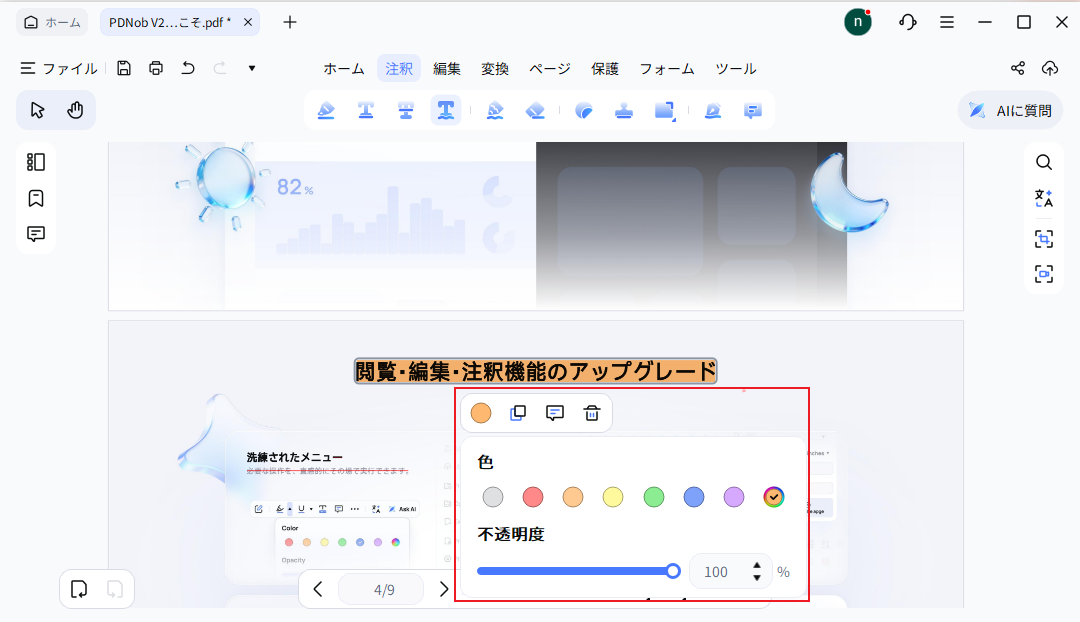Select the Highlight tool in the annotation toolbar
Screen dimensions: 1080x622
[326, 110]
